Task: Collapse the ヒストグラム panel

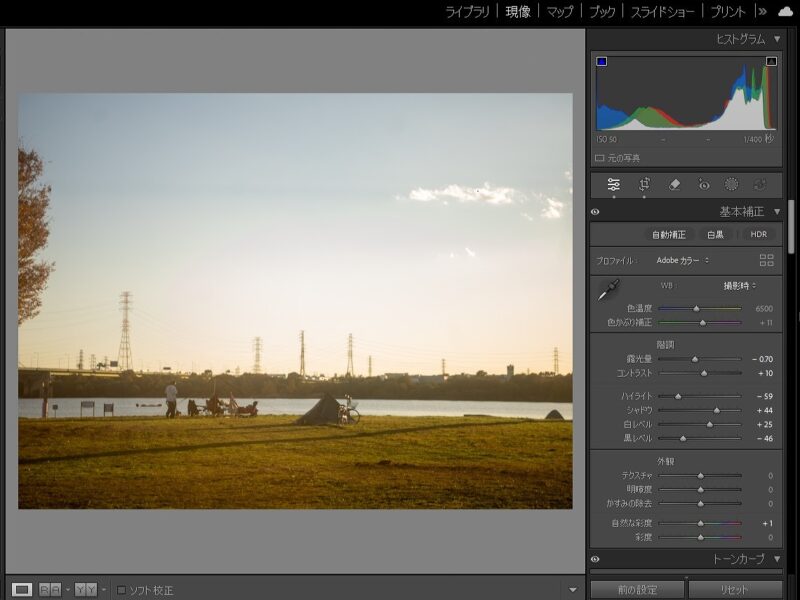Action: pyautogui.click(x=777, y=39)
